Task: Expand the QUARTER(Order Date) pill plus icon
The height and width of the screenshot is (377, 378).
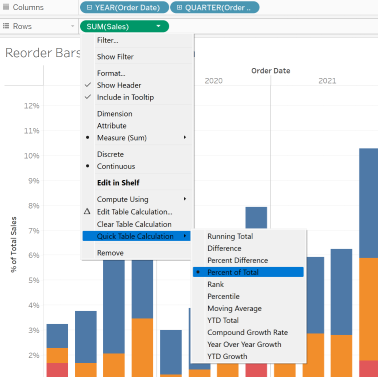Action: coord(179,7)
